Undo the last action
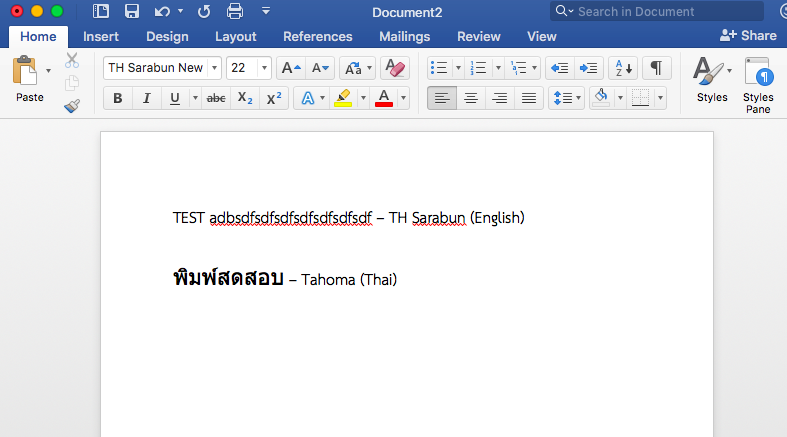Viewport: 787px width, 437px height. (162, 11)
